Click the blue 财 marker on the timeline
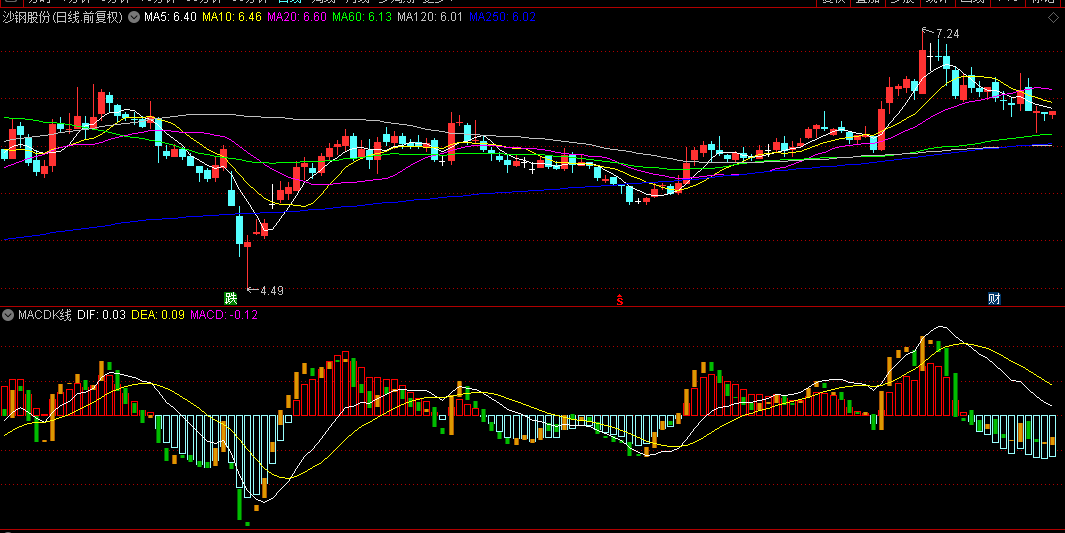1065x533 pixels. [994, 298]
